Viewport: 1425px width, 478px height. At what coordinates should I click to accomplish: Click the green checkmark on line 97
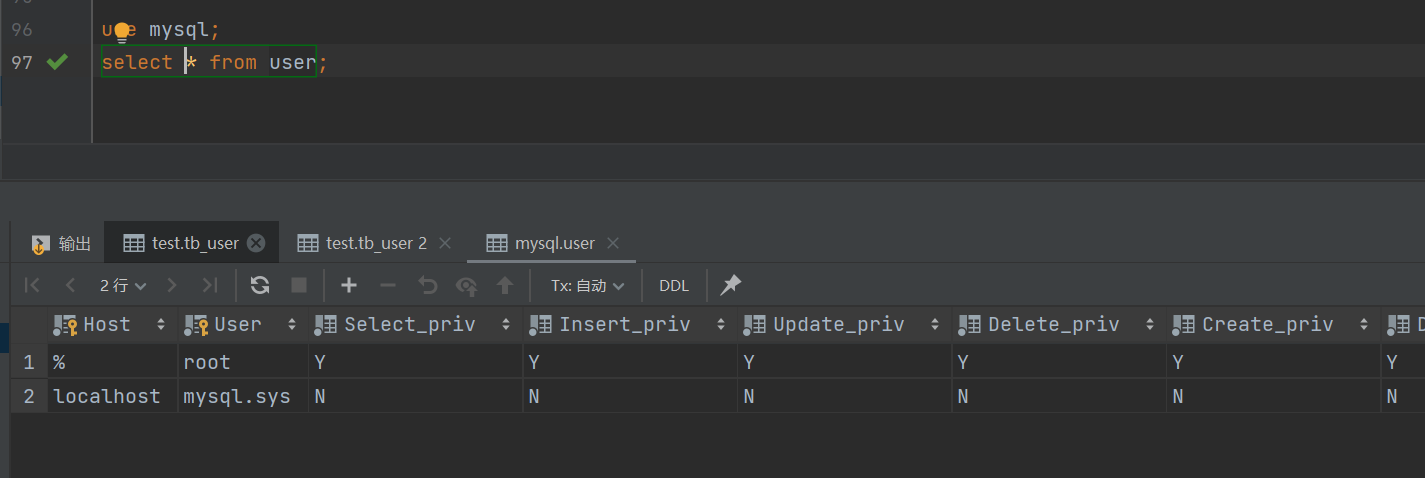click(x=57, y=62)
